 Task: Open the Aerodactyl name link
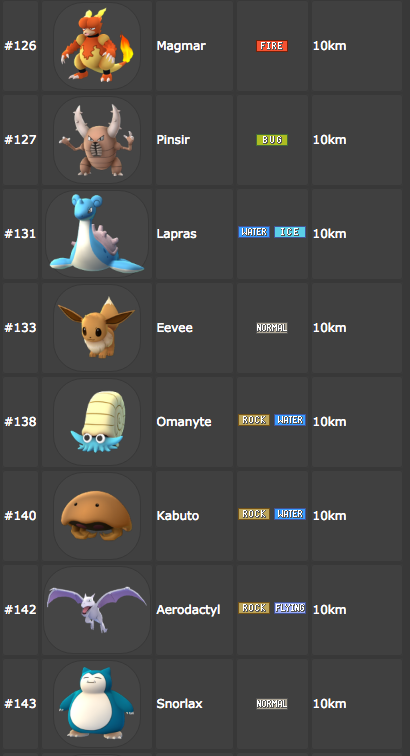[188, 610]
